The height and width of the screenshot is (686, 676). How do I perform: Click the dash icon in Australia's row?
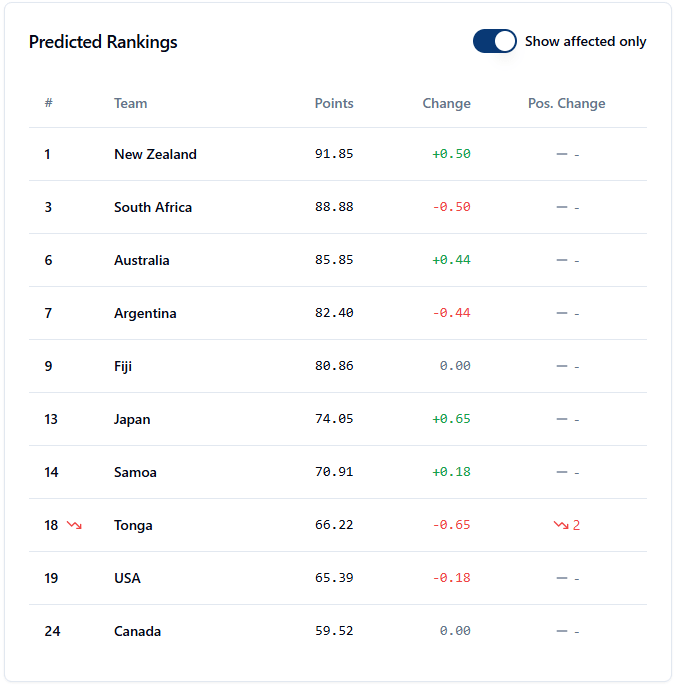click(562, 260)
